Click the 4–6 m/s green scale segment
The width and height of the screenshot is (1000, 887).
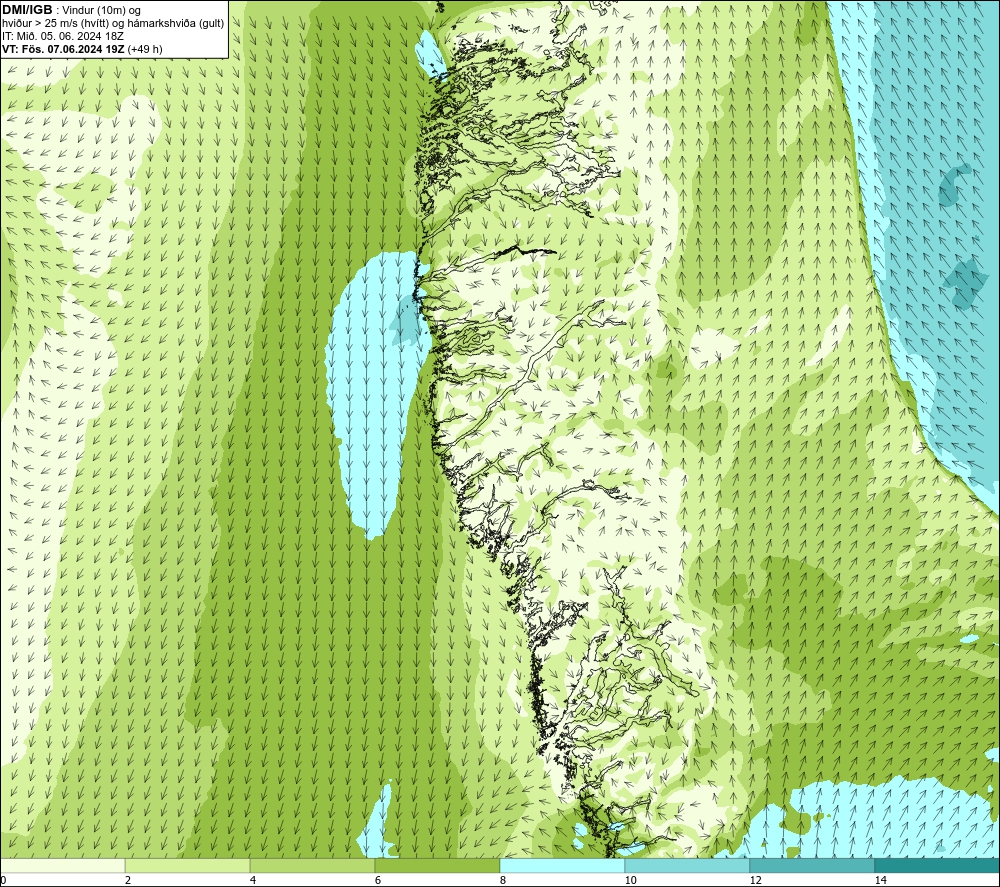click(x=312, y=865)
